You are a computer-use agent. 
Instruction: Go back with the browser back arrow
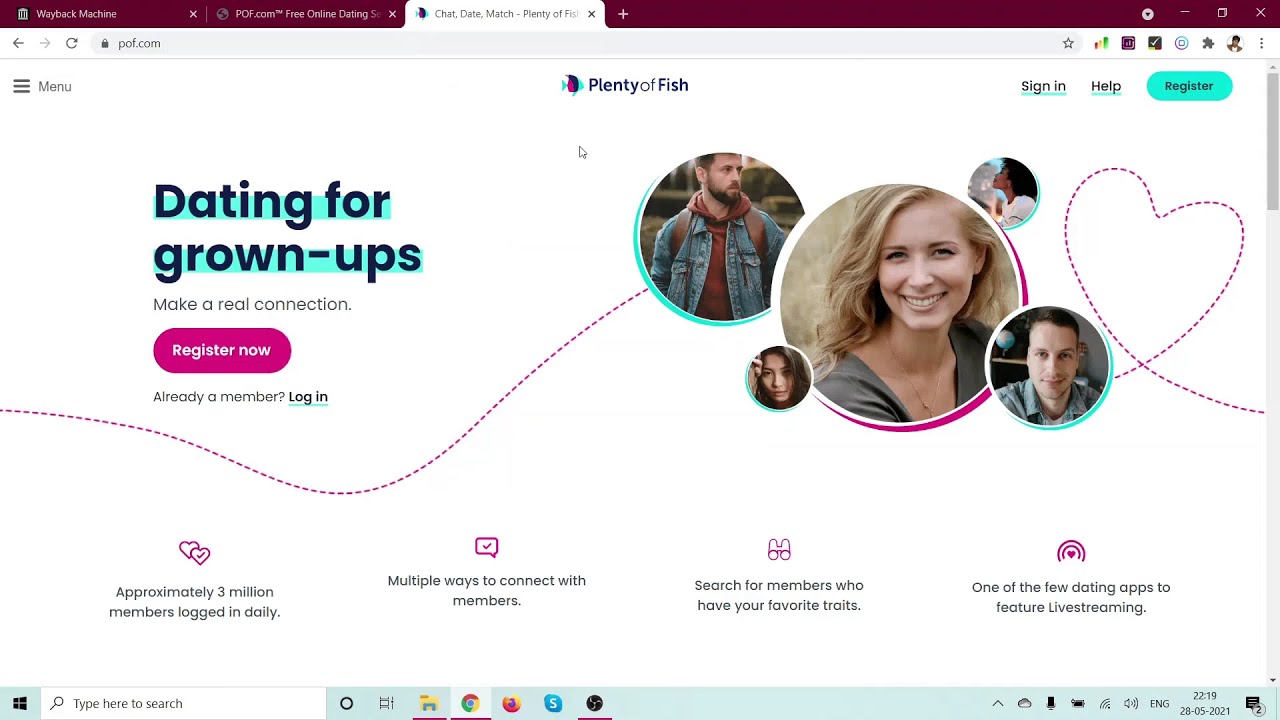click(18, 43)
